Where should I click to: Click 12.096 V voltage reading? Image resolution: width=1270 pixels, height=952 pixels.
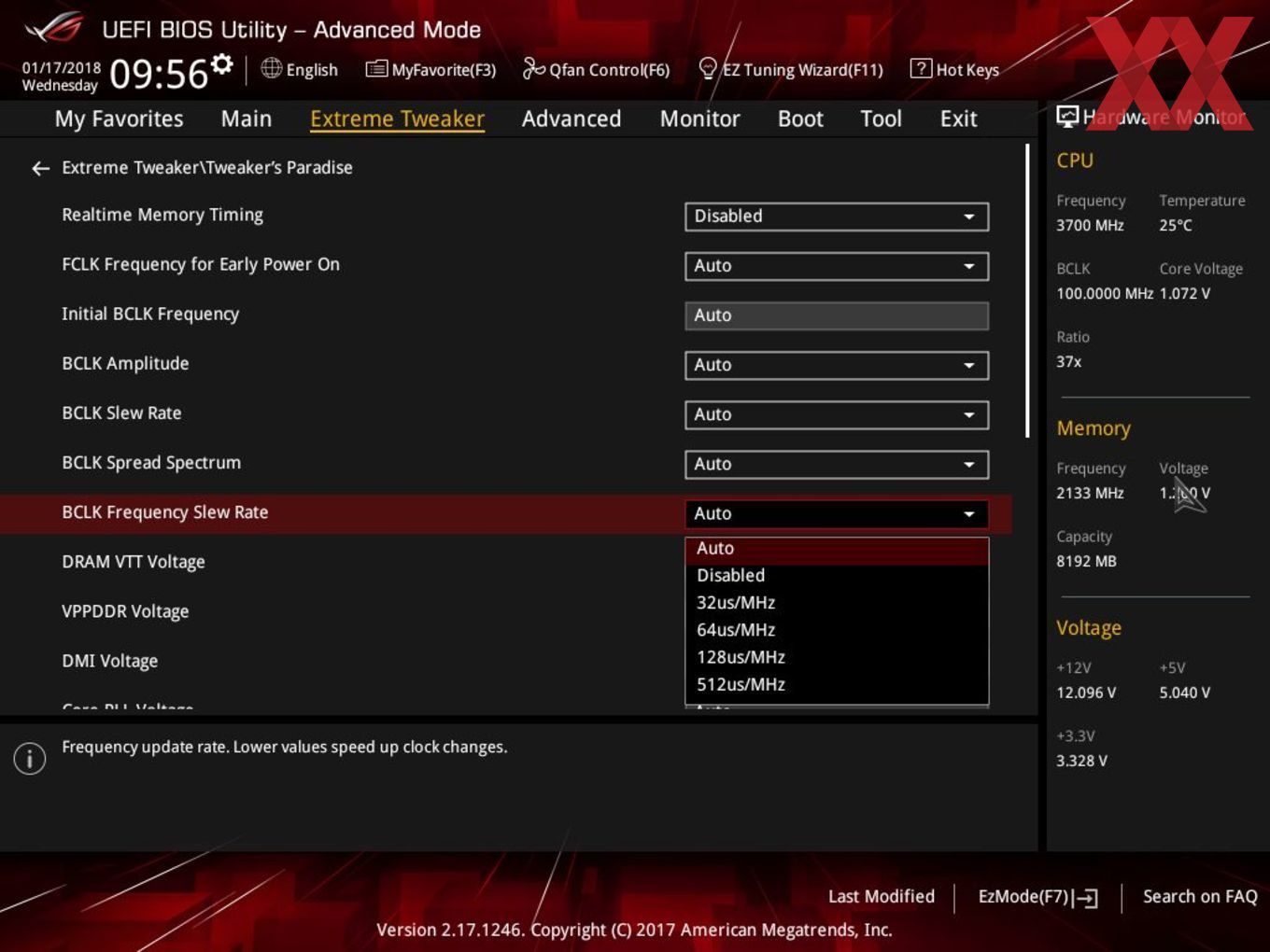coord(1086,693)
